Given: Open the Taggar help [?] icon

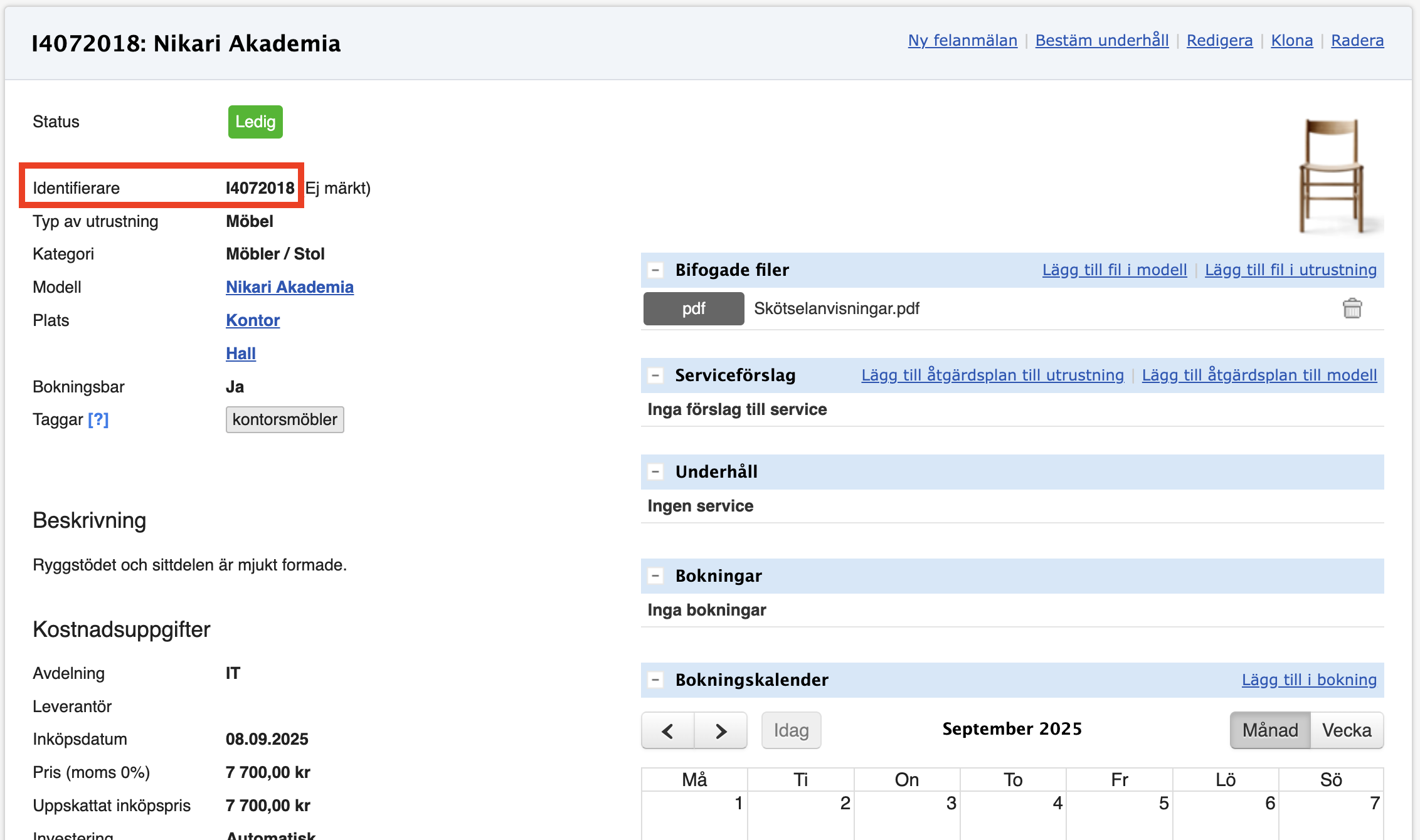Looking at the screenshot, I should (98, 419).
